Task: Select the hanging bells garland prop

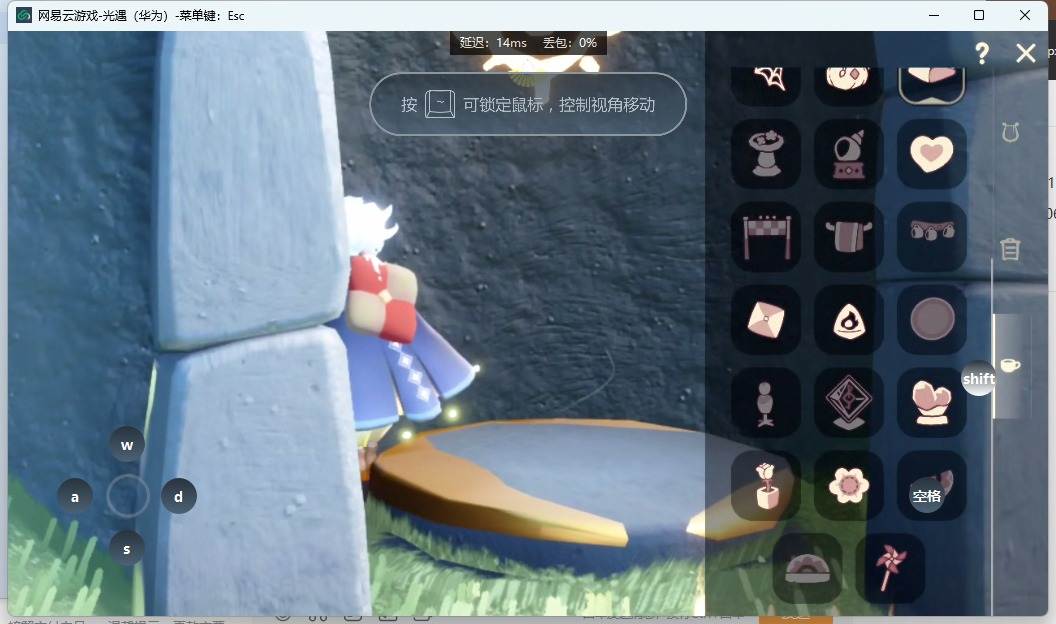Action: [x=931, y=237]
